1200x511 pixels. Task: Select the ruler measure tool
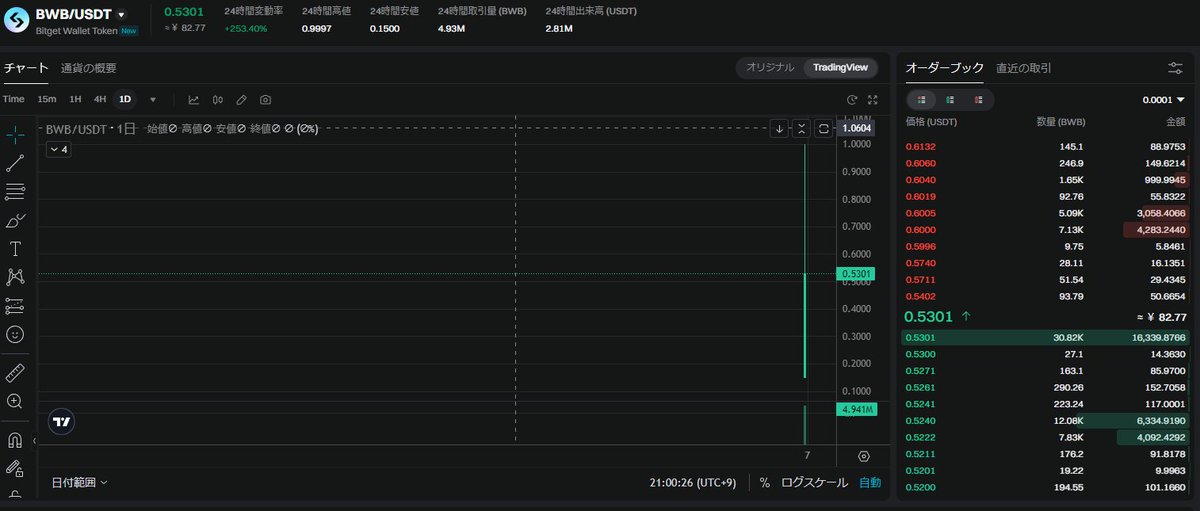coord(15,372)
